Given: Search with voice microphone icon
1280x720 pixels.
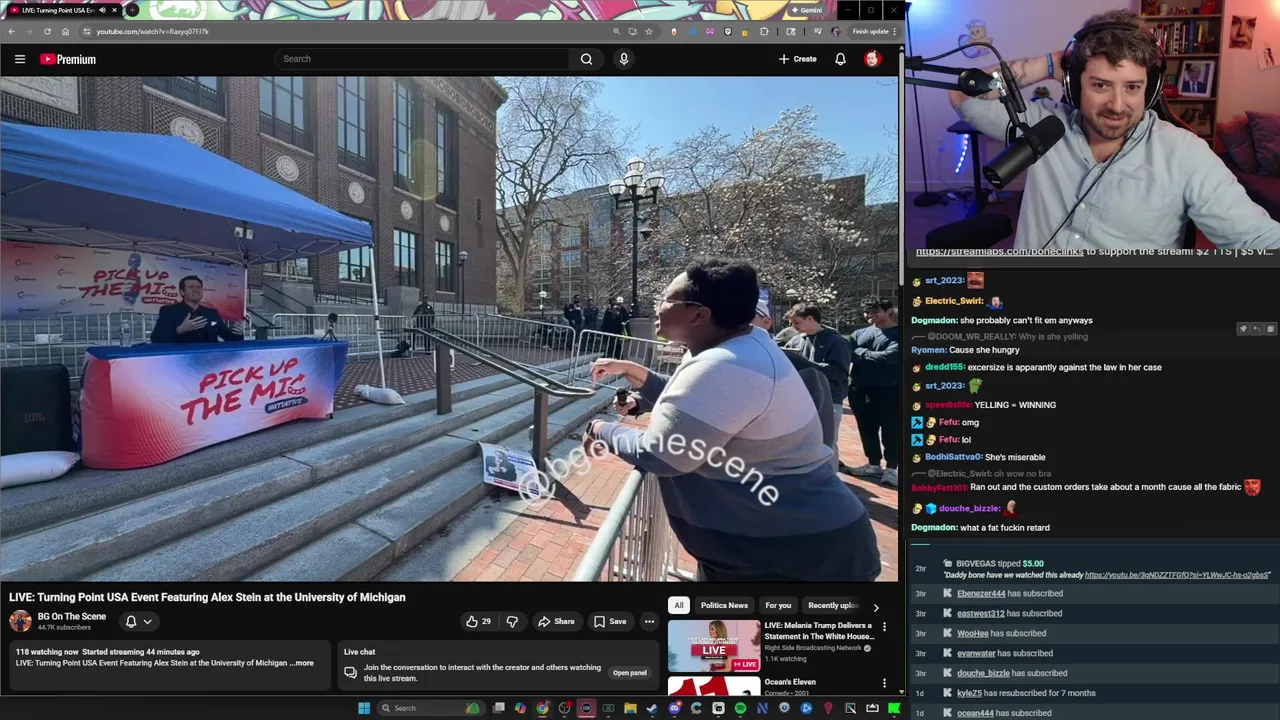Looking at the screenshot, I should (624, 59).
